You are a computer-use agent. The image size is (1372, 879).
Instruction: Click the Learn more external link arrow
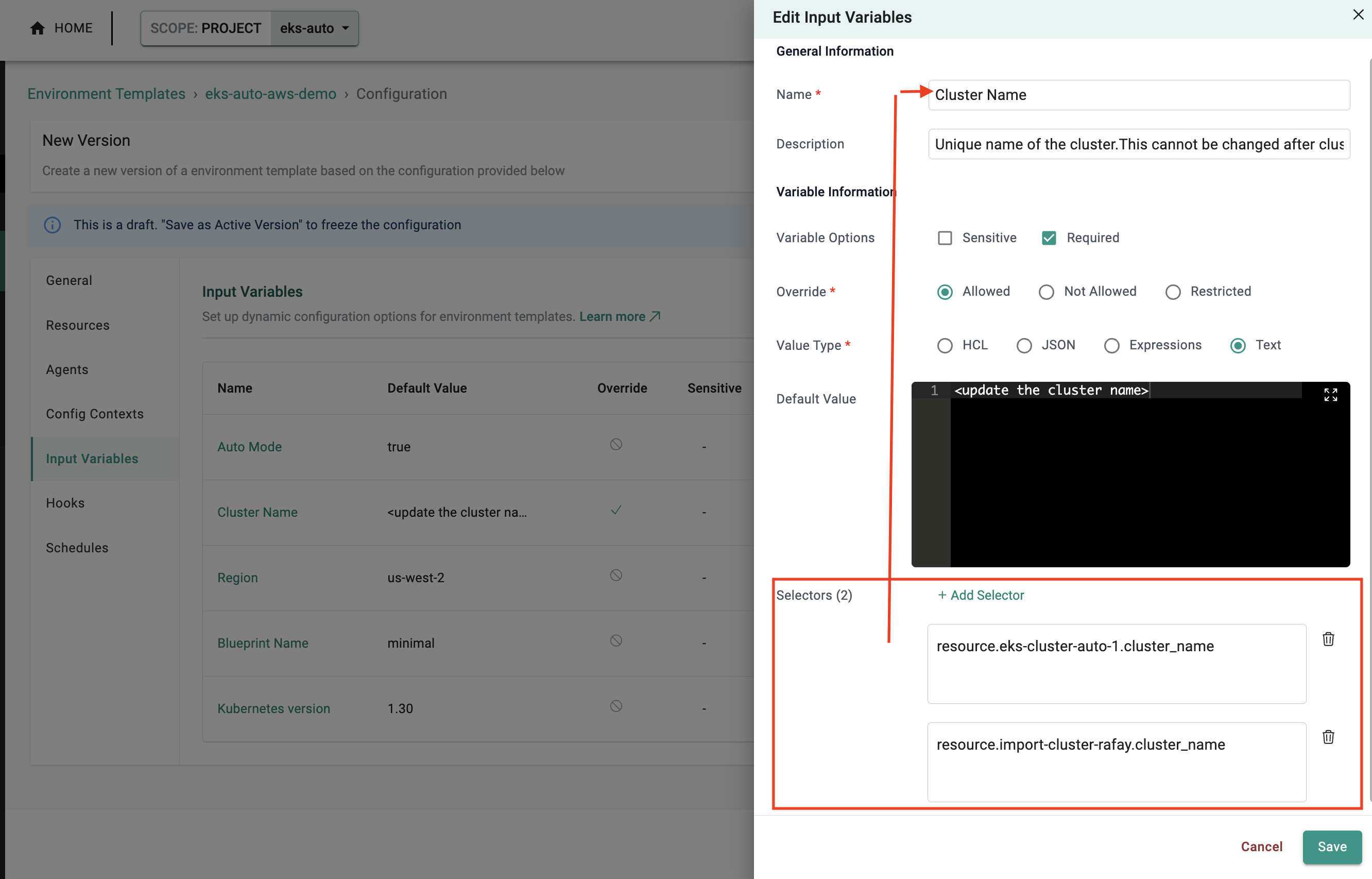[655, 316]
